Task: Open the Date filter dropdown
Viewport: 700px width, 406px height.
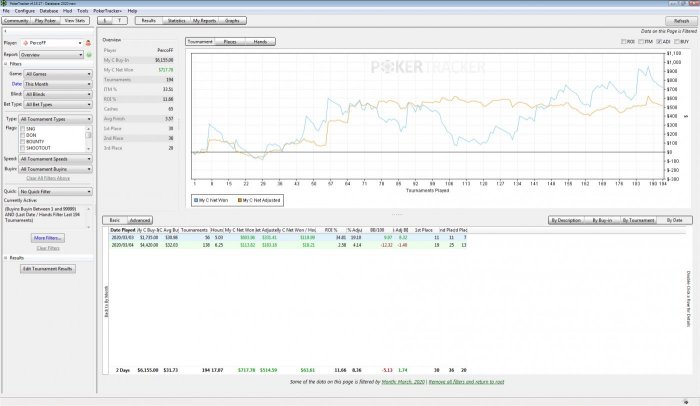Action: 59,84
